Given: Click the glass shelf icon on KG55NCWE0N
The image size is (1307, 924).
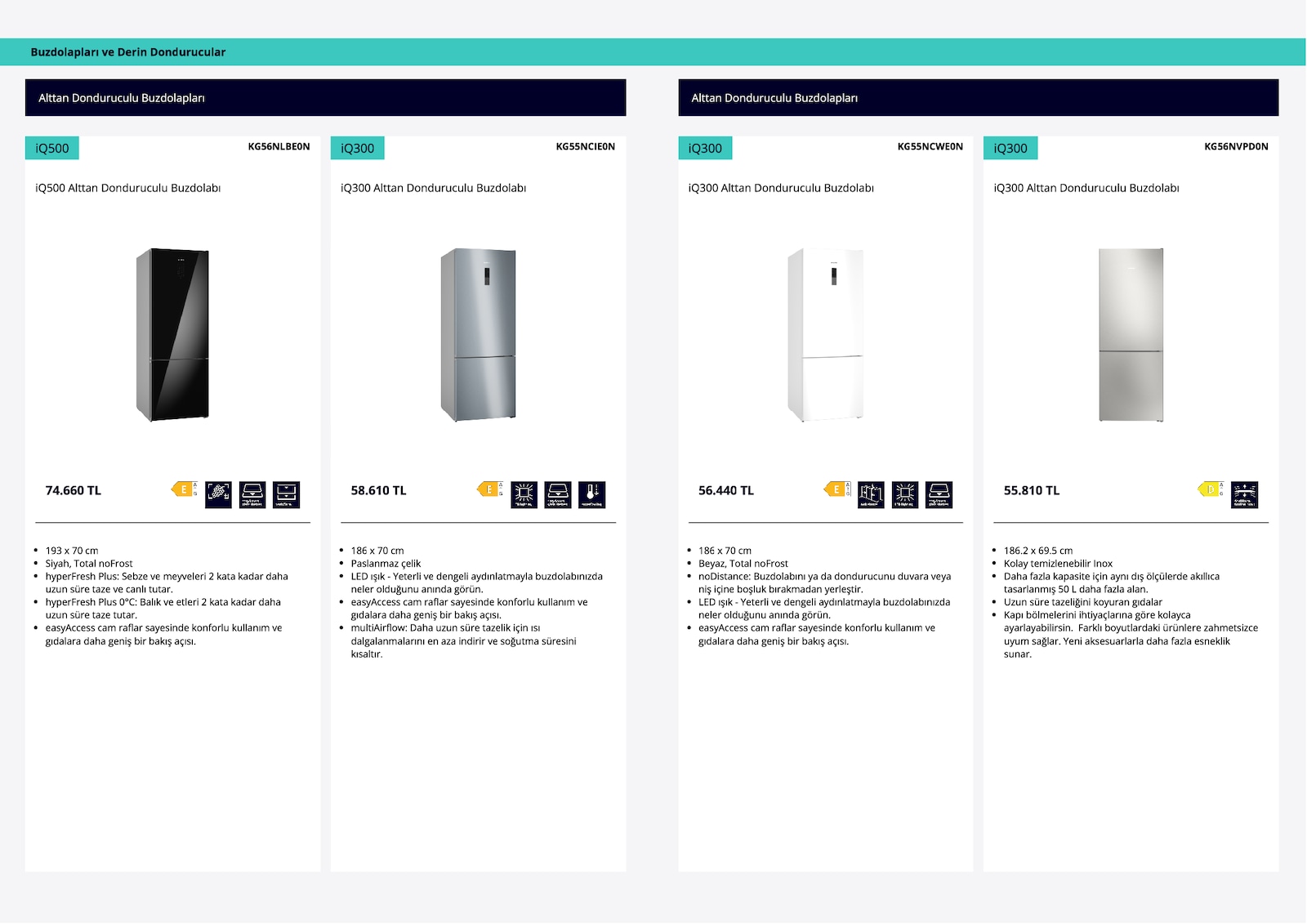Looking at the screenshot, I should 939,494.
